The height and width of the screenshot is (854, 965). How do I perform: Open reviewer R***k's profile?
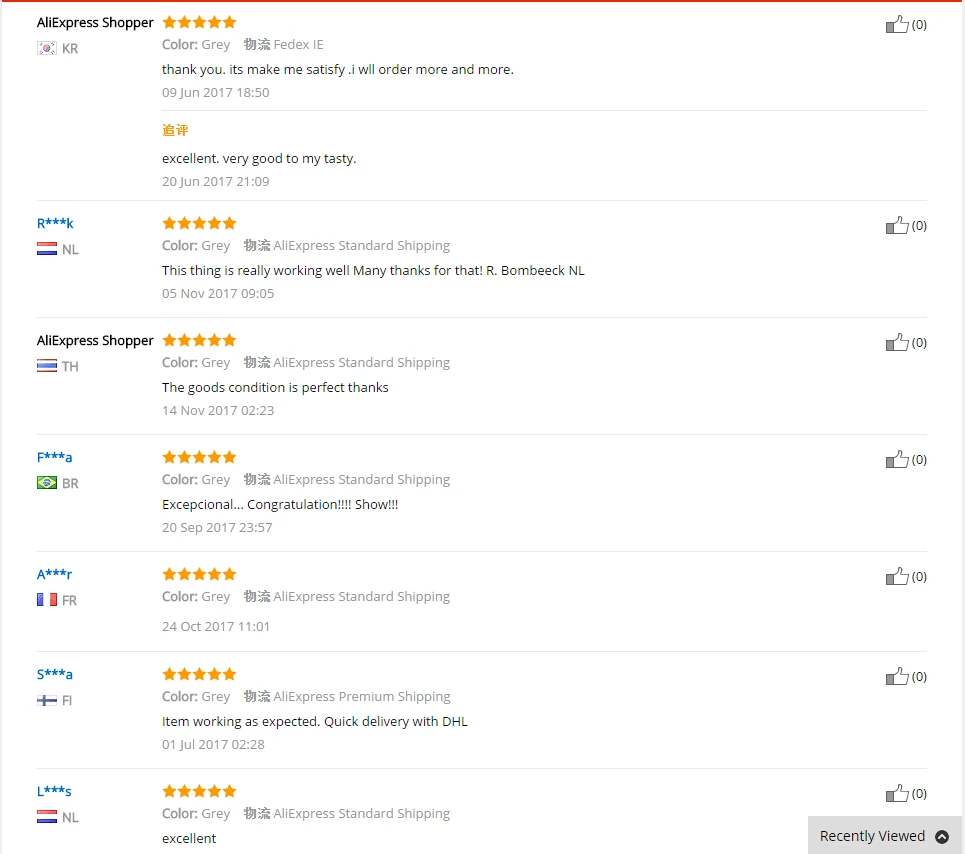coord(55,223)
